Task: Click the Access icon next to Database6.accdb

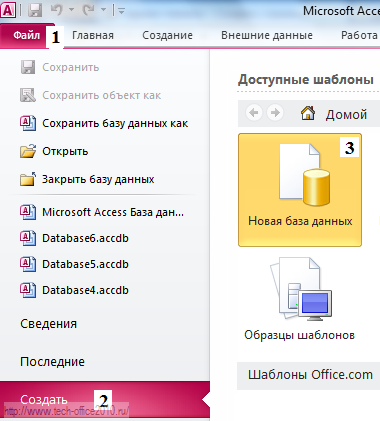Action: [28, 238]
